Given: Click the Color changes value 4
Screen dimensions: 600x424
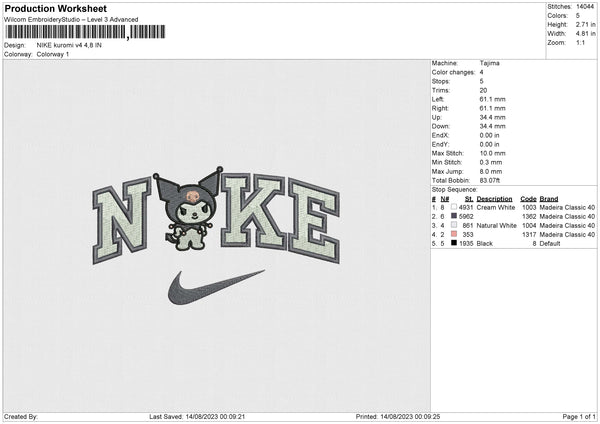Looking at the screenshot, I should (481, 72).
